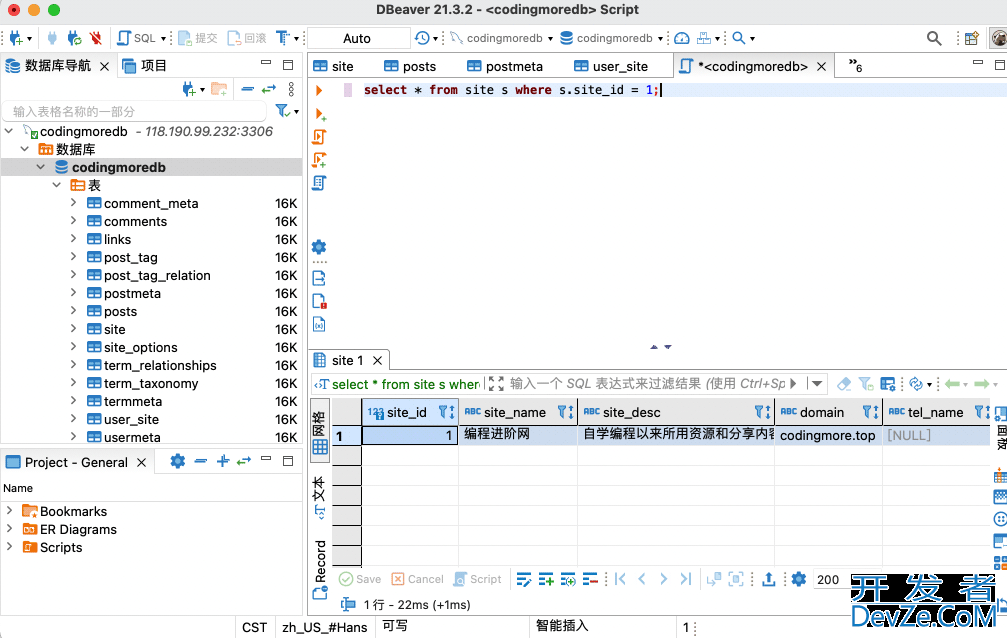Switch results to 文本 text view
Viewport: 1007px width, 638px height.
[319, 497]
